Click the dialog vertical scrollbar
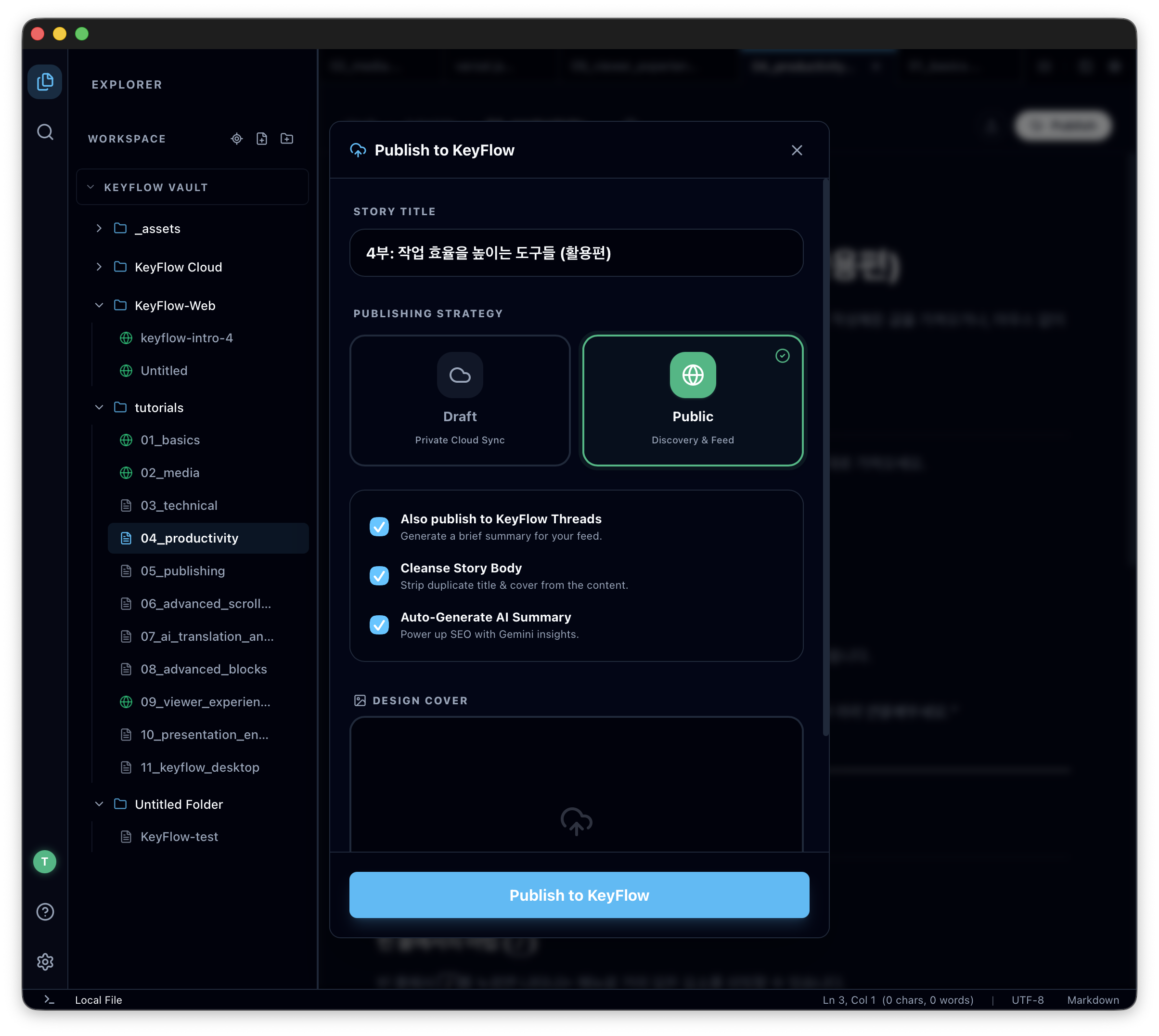The height and width of the screenshot is (1036, 1159). tap(825, 458)
